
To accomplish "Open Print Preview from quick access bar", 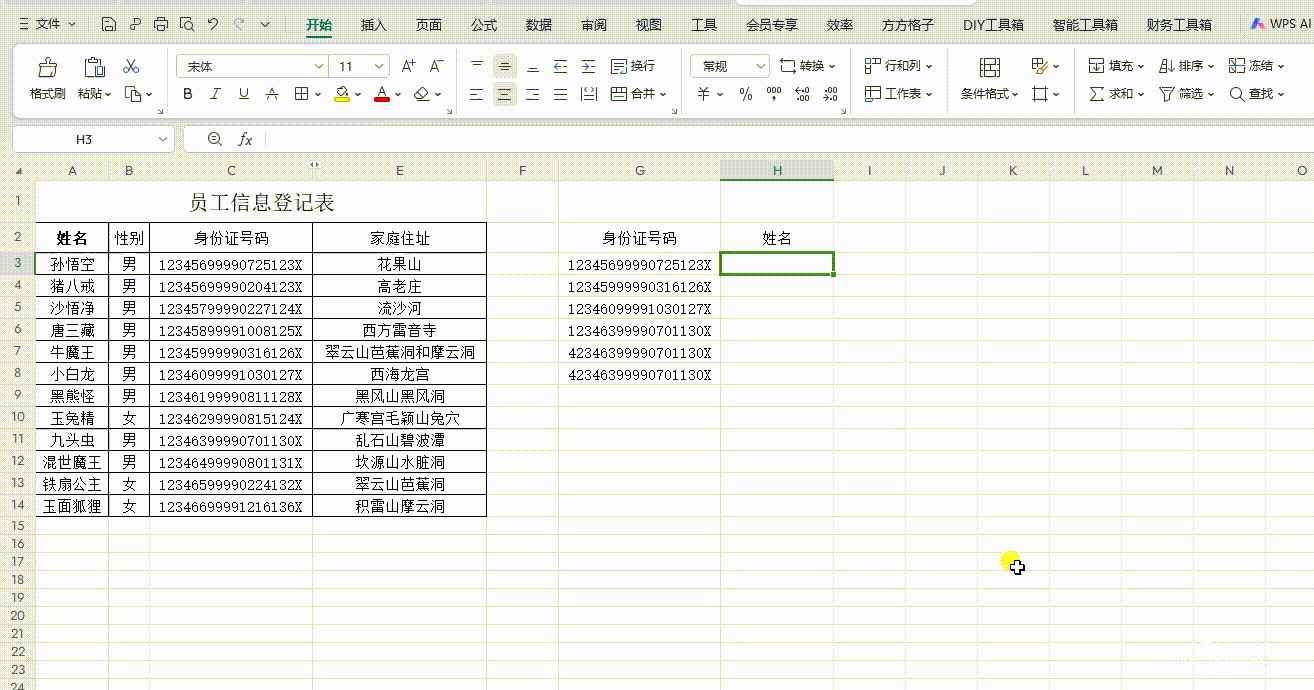I will click(x=187, y=24).
